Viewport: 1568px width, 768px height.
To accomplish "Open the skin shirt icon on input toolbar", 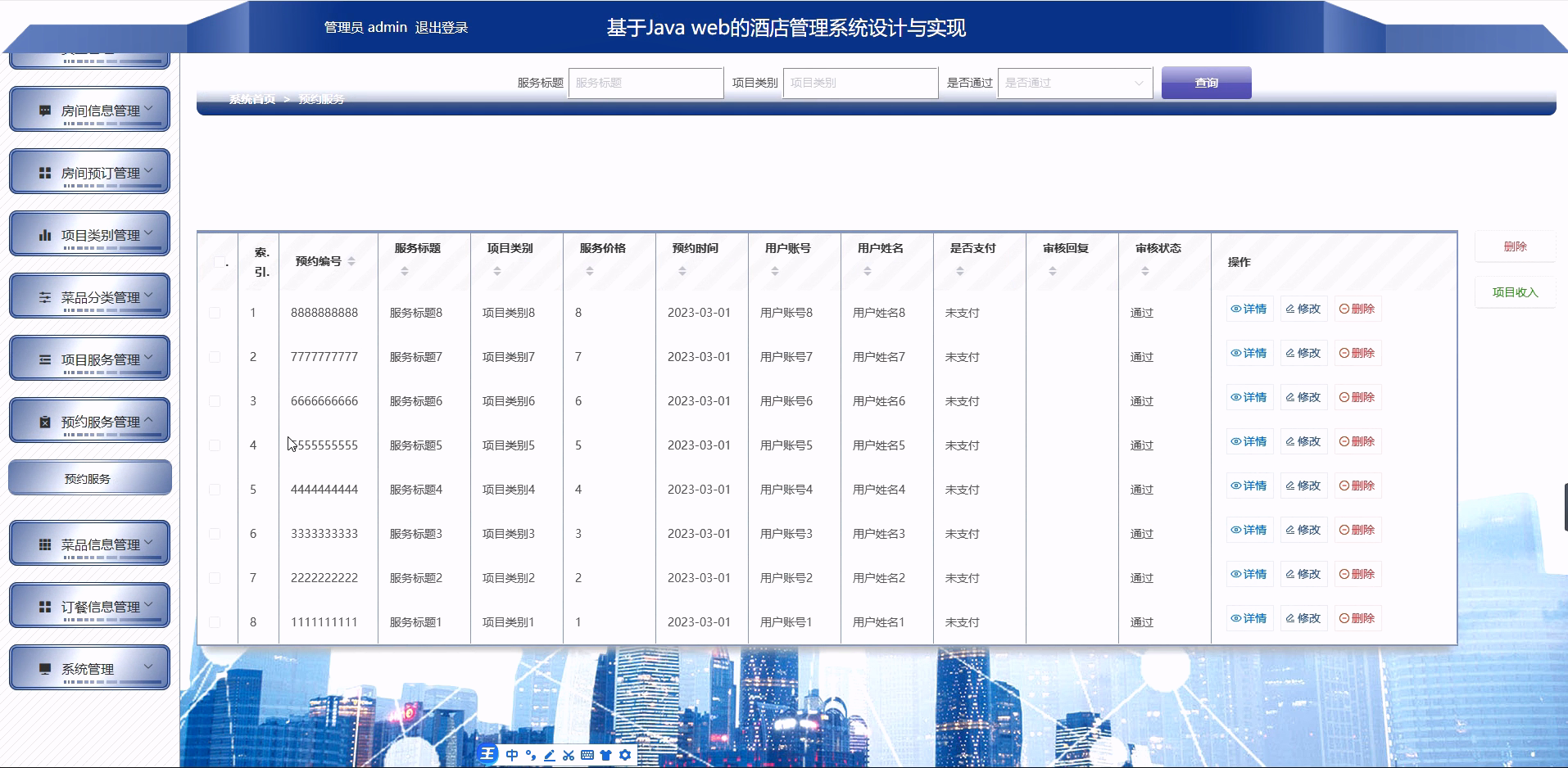I will [x=606, y=755].
